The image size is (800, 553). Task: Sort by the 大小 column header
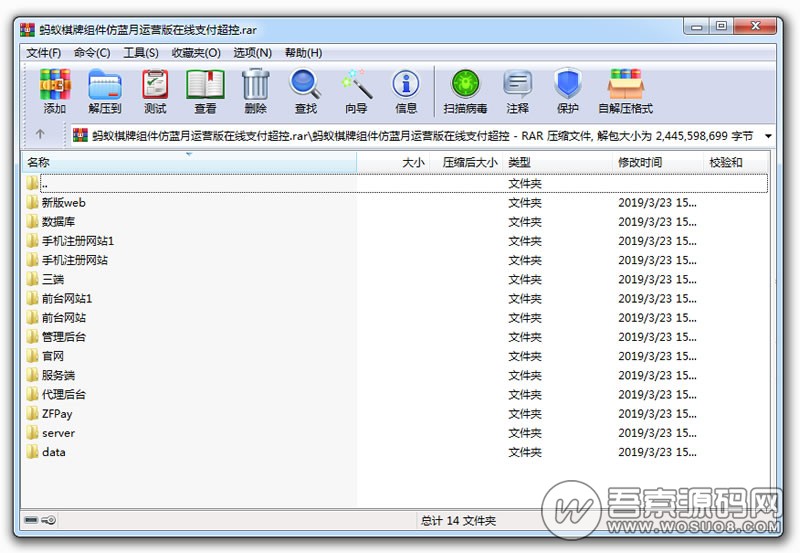point(393,162)
